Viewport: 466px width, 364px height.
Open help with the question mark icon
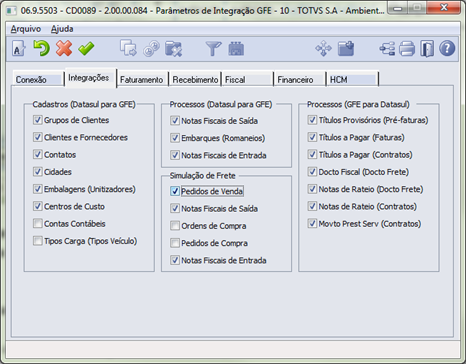(447, 49)
